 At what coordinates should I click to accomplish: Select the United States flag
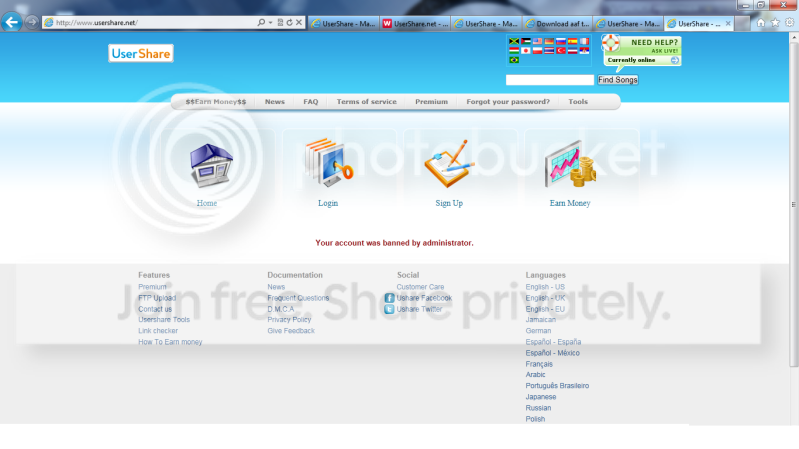coord(538,41)
